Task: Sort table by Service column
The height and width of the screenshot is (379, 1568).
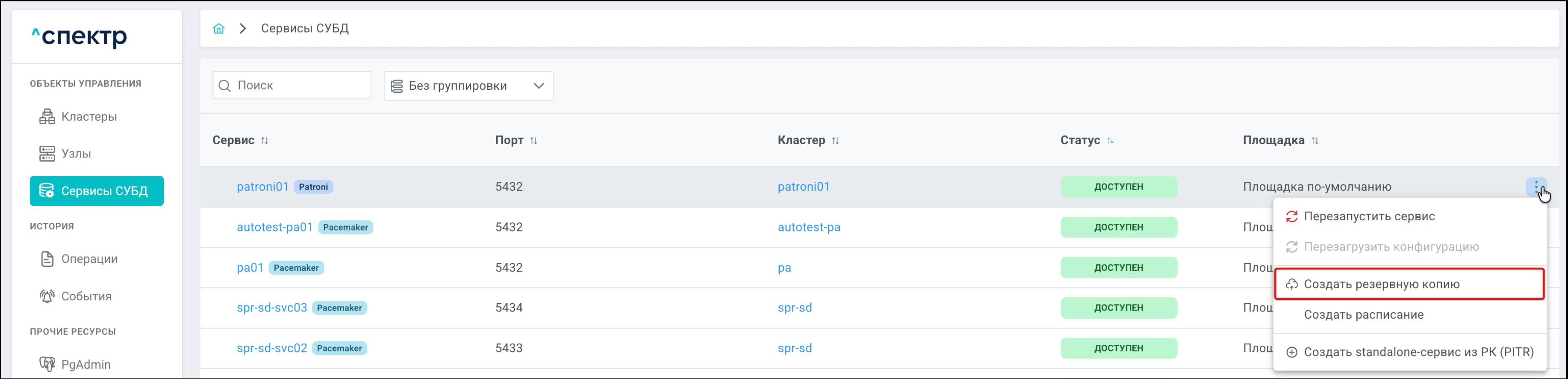Action: 264,141
